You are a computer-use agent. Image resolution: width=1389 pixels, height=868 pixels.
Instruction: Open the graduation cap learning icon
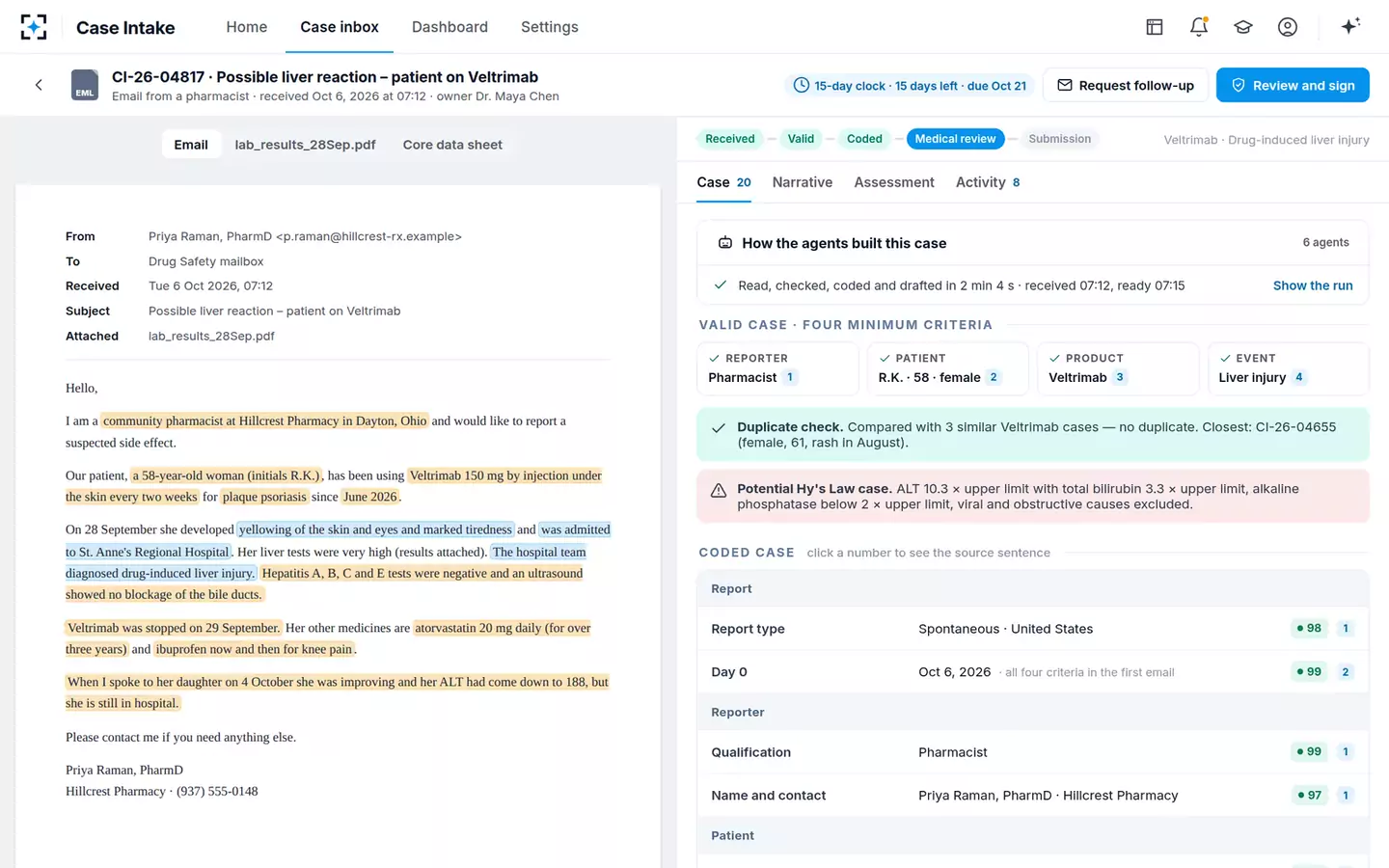(1243, 27)
